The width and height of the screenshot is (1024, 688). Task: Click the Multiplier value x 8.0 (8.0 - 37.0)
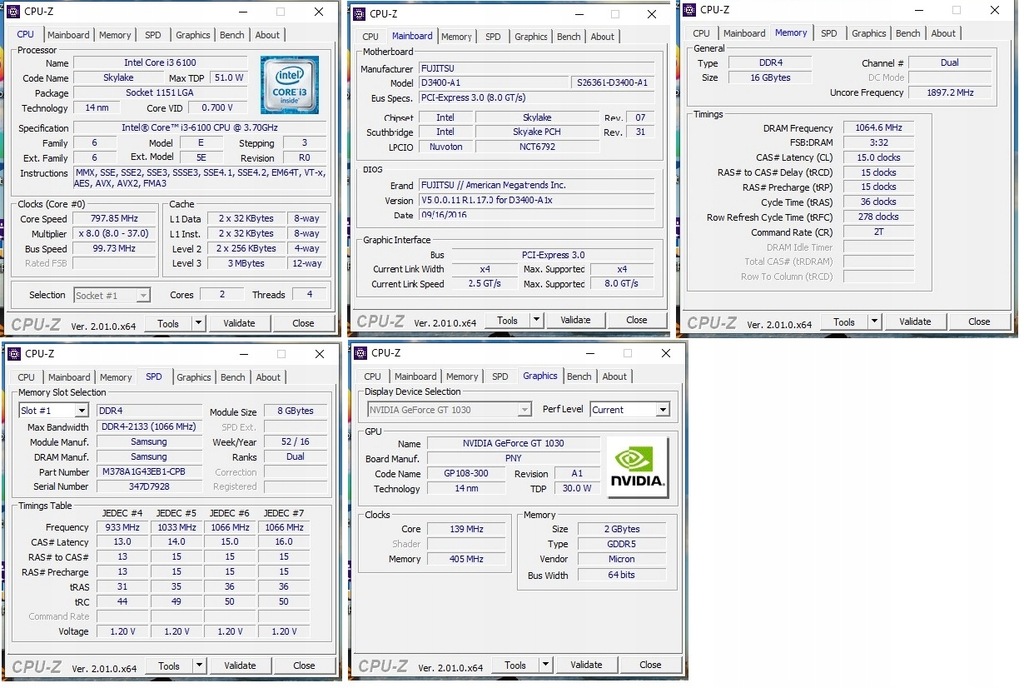click(114, 233)
